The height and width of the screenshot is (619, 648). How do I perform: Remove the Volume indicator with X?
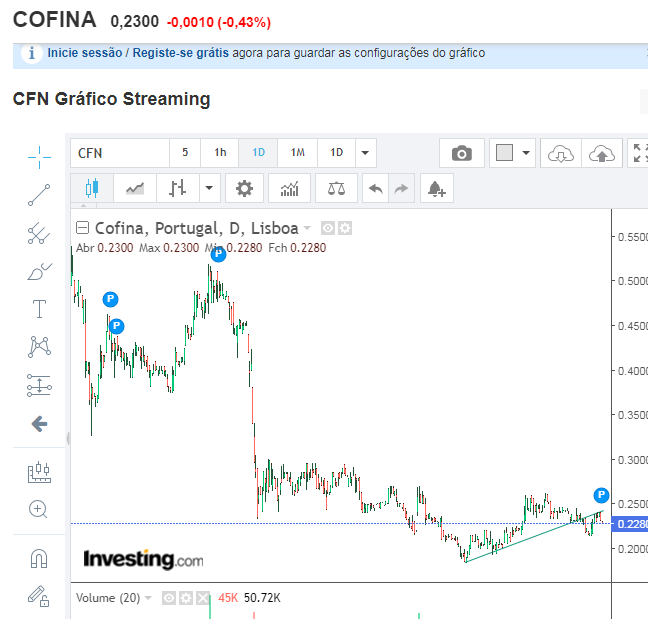[x=202, y=598]
